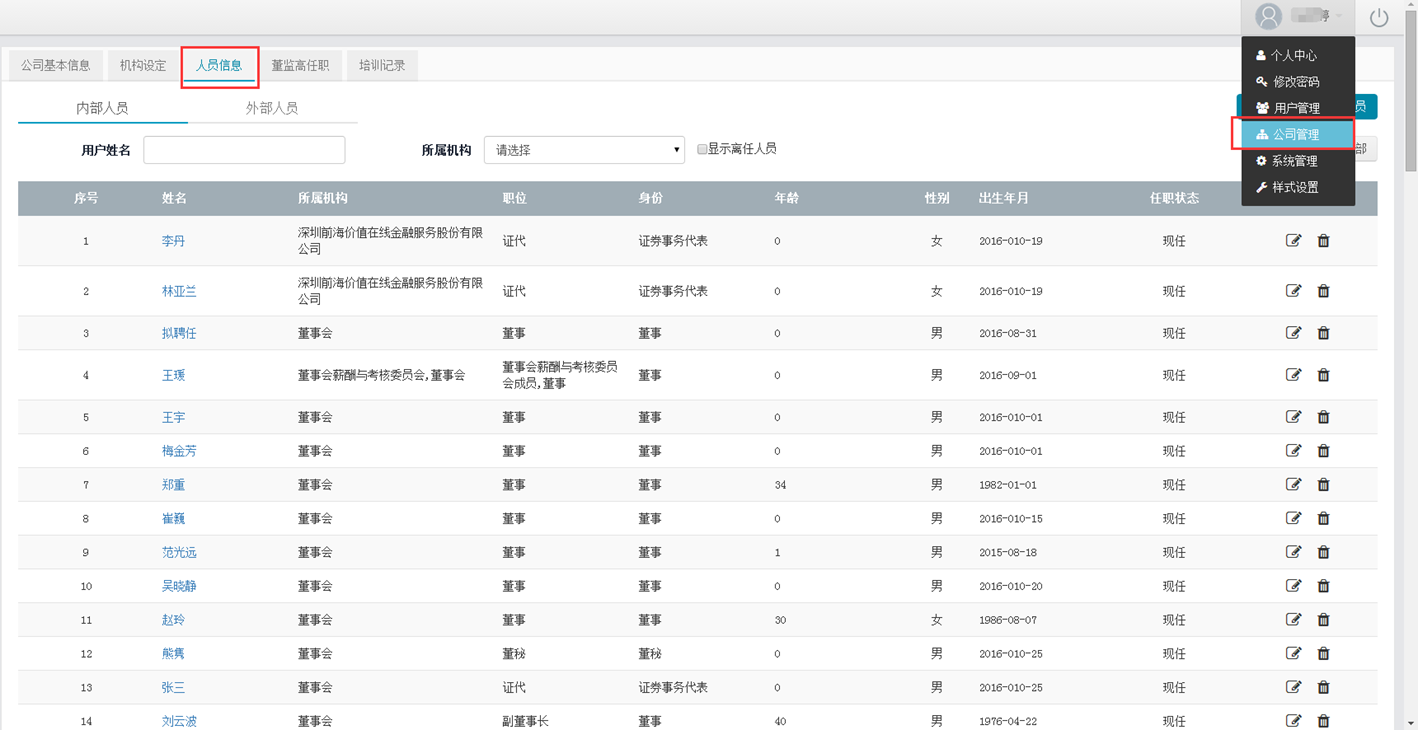Delete the row for 拟聘任
The height and width of the screenshot is (730, 1418).
1323,333
